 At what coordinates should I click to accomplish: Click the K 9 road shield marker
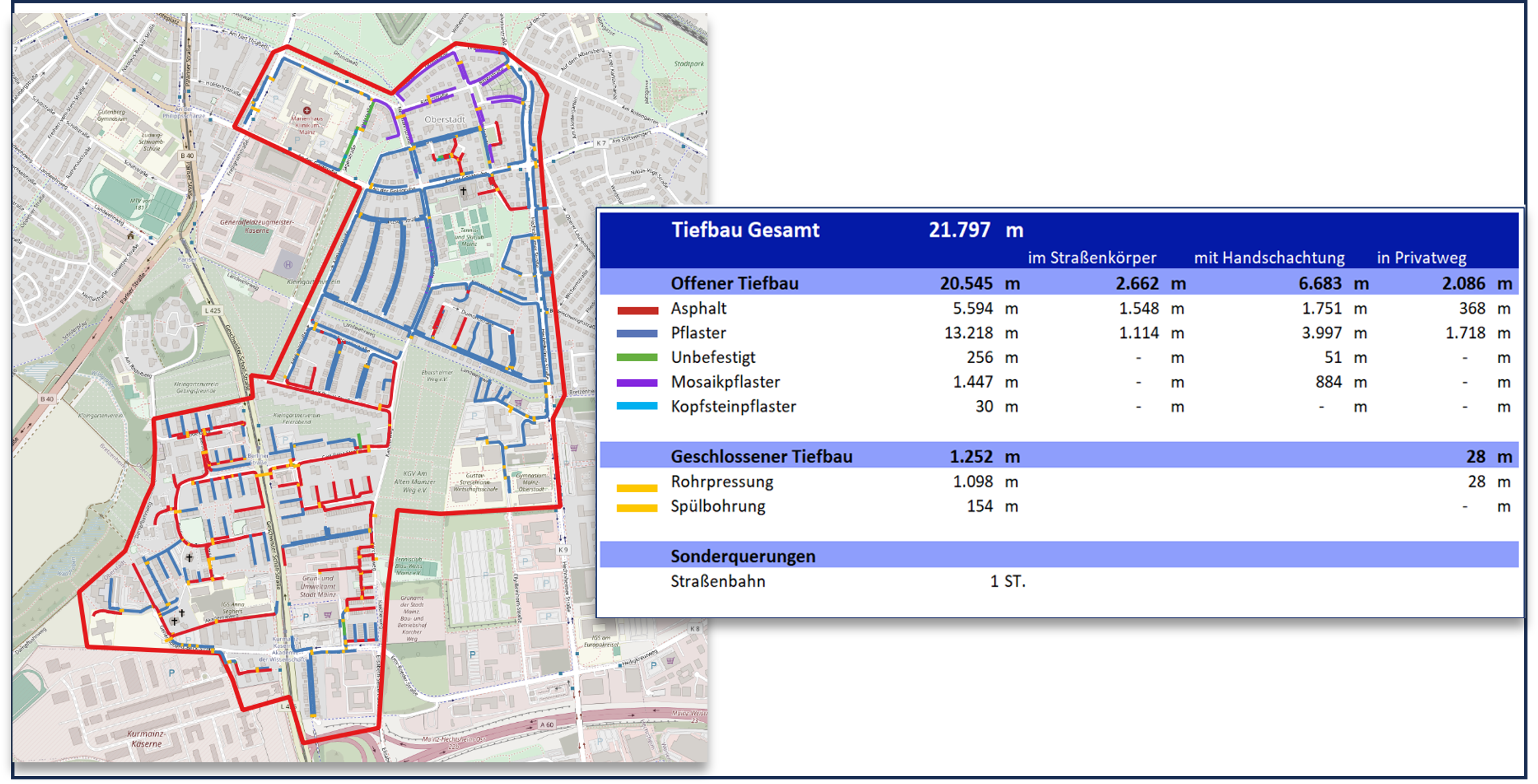click(x=563, y=550)
